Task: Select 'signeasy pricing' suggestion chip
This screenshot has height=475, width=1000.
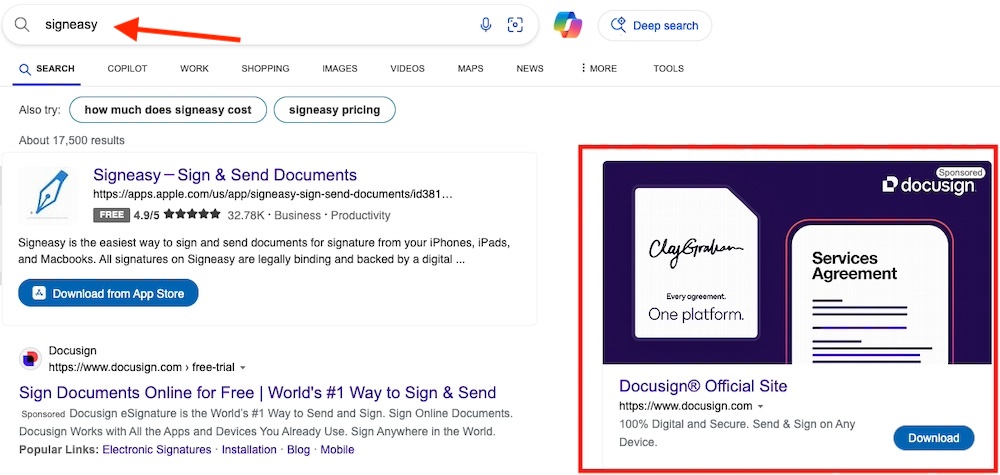Action: pos(334,110)
